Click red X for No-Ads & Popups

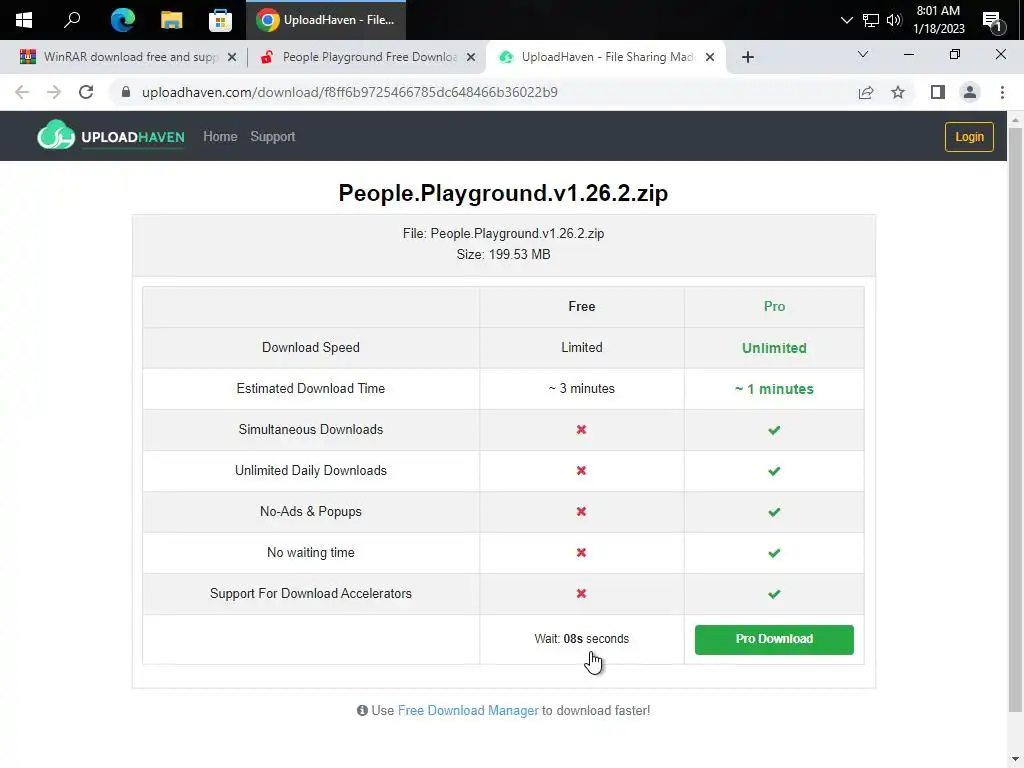581,511
